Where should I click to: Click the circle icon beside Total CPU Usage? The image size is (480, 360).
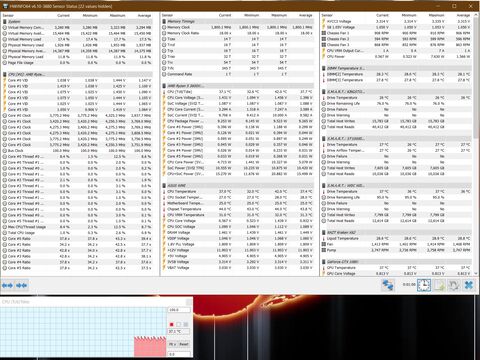click(x=5, y=233)
